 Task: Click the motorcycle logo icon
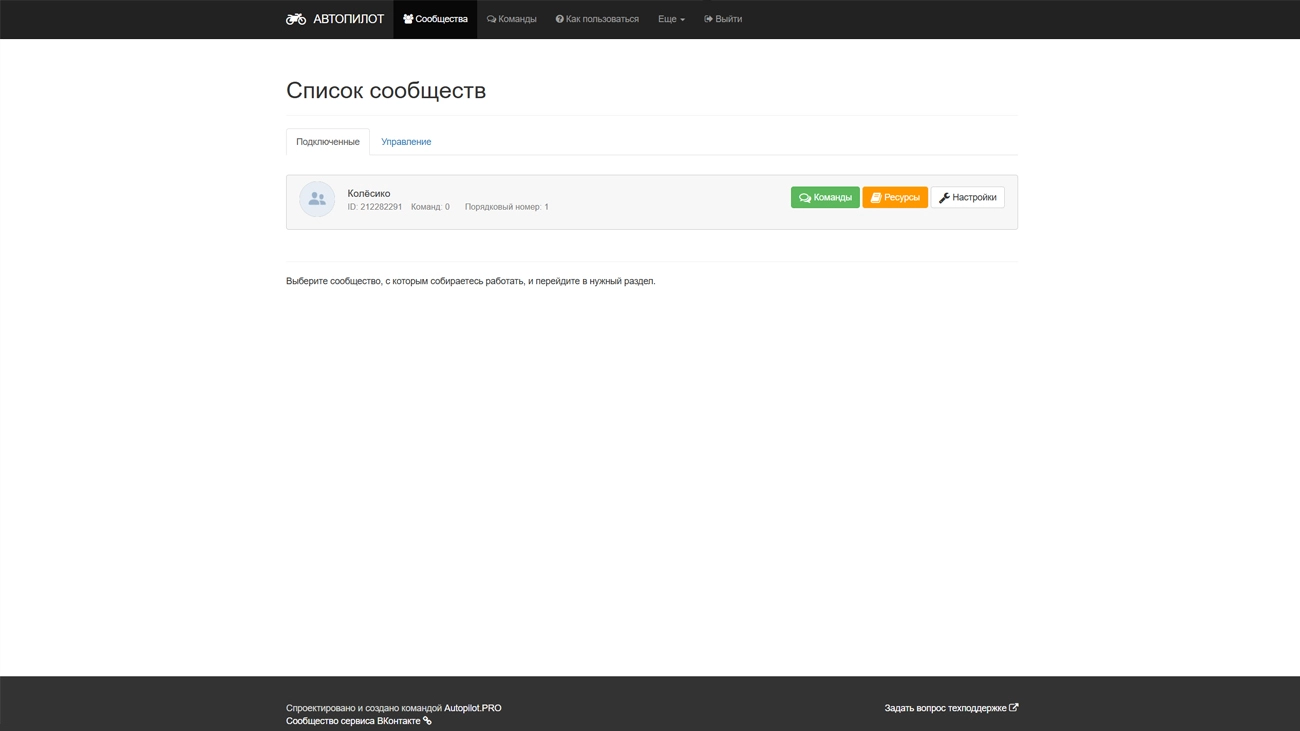coord(296,19)
